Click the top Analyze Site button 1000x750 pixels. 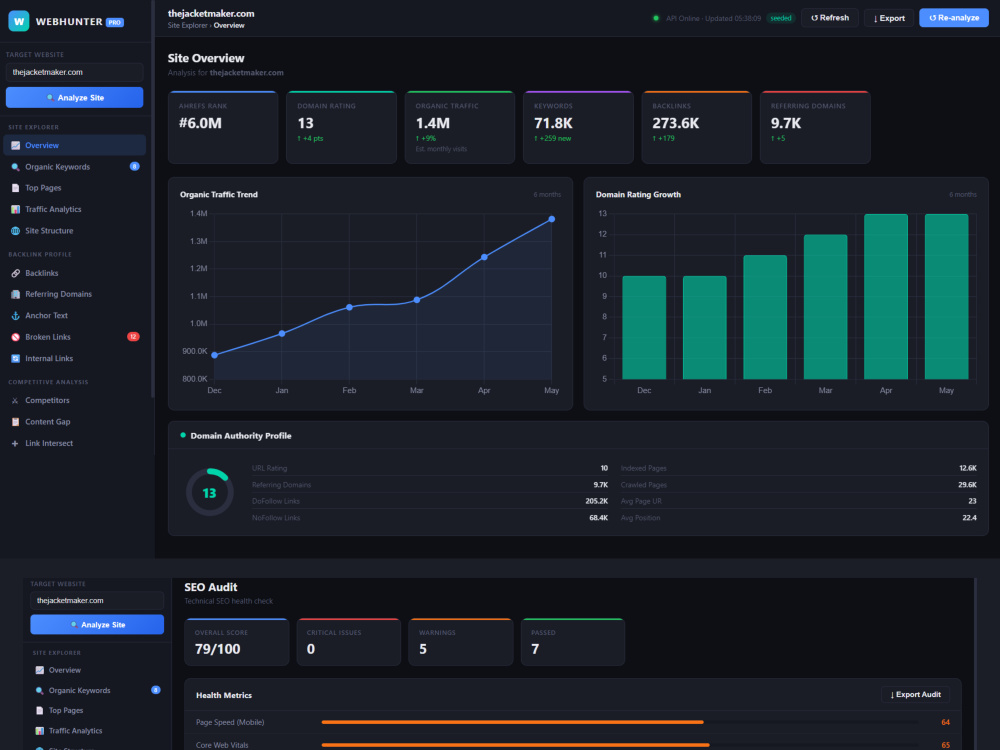tap(75, 98)
